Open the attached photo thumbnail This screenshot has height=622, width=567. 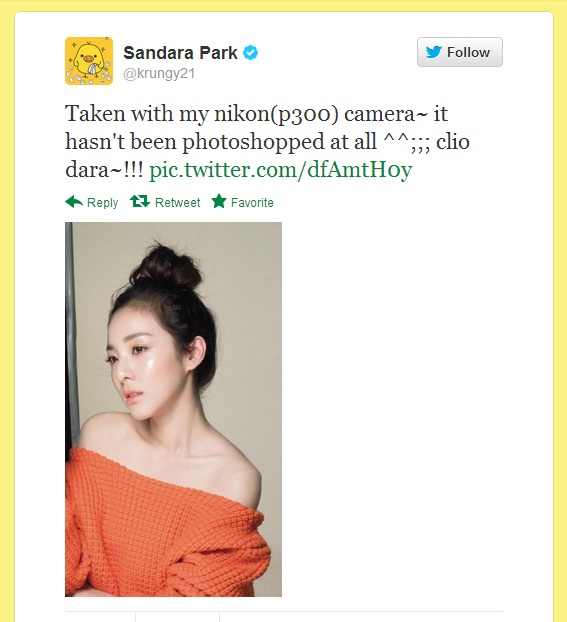(173, 409)
